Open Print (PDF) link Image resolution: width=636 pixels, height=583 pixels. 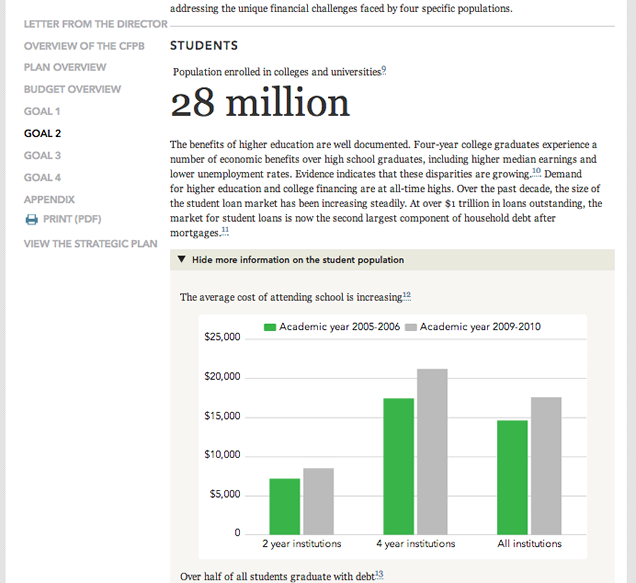click(72, 219)
